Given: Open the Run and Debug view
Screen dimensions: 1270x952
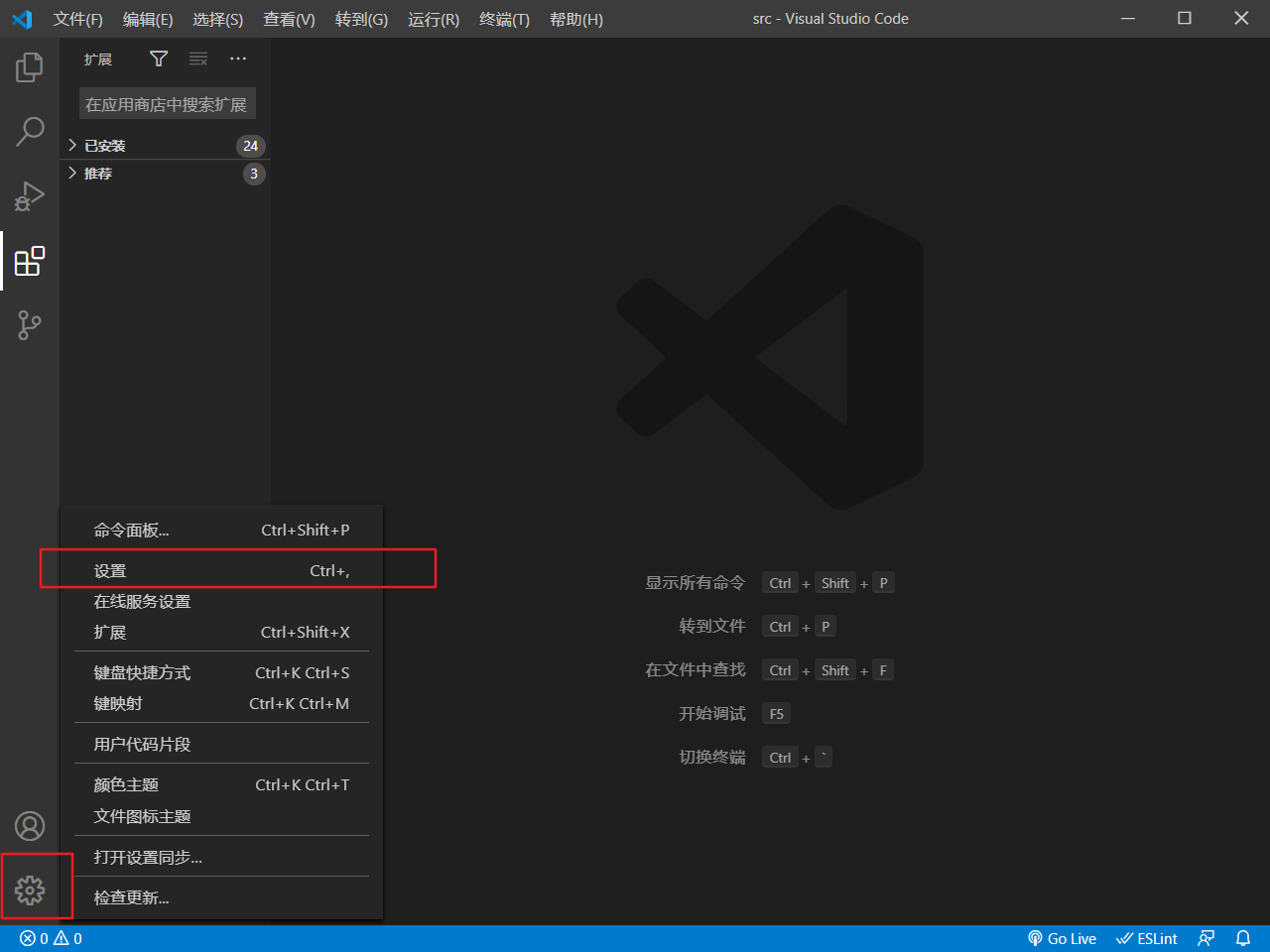Looking at the screenshot, I should 30,195.
